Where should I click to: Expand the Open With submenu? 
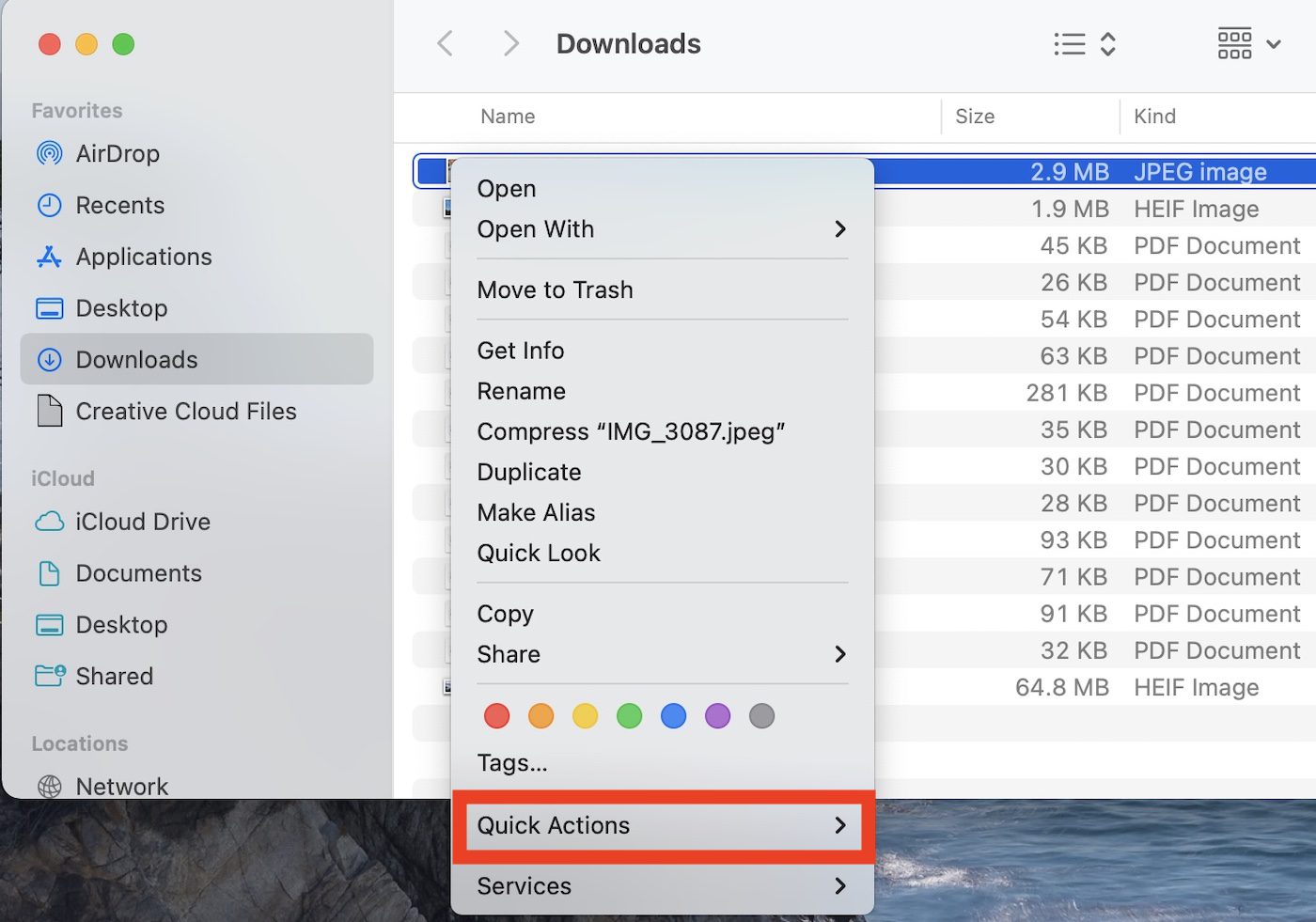point(662,229)
